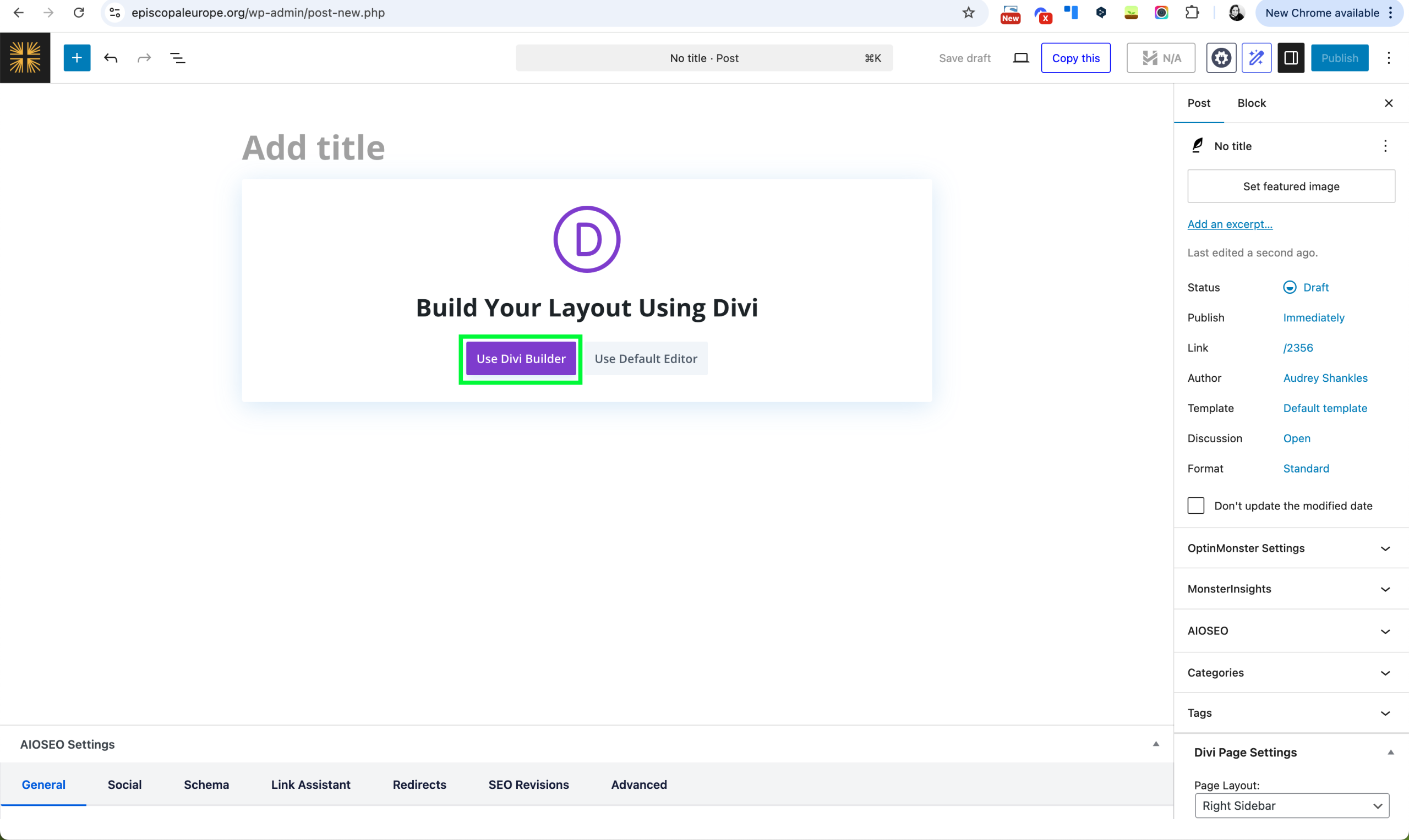Open the AIOSEO gear icon in toolbar

click(x=1220, y=58)
